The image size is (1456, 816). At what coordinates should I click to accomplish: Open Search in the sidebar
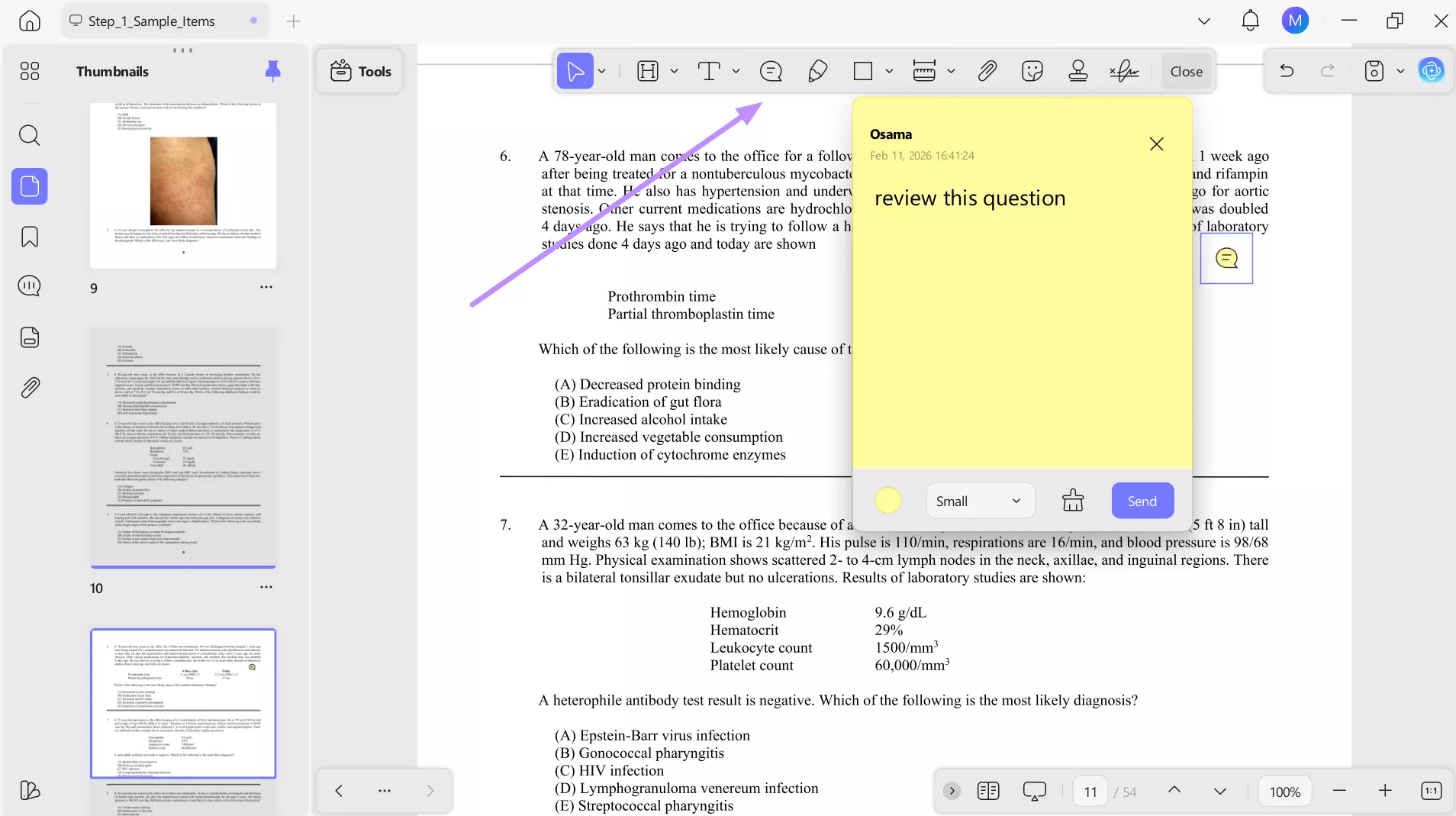tap(30, 135)
